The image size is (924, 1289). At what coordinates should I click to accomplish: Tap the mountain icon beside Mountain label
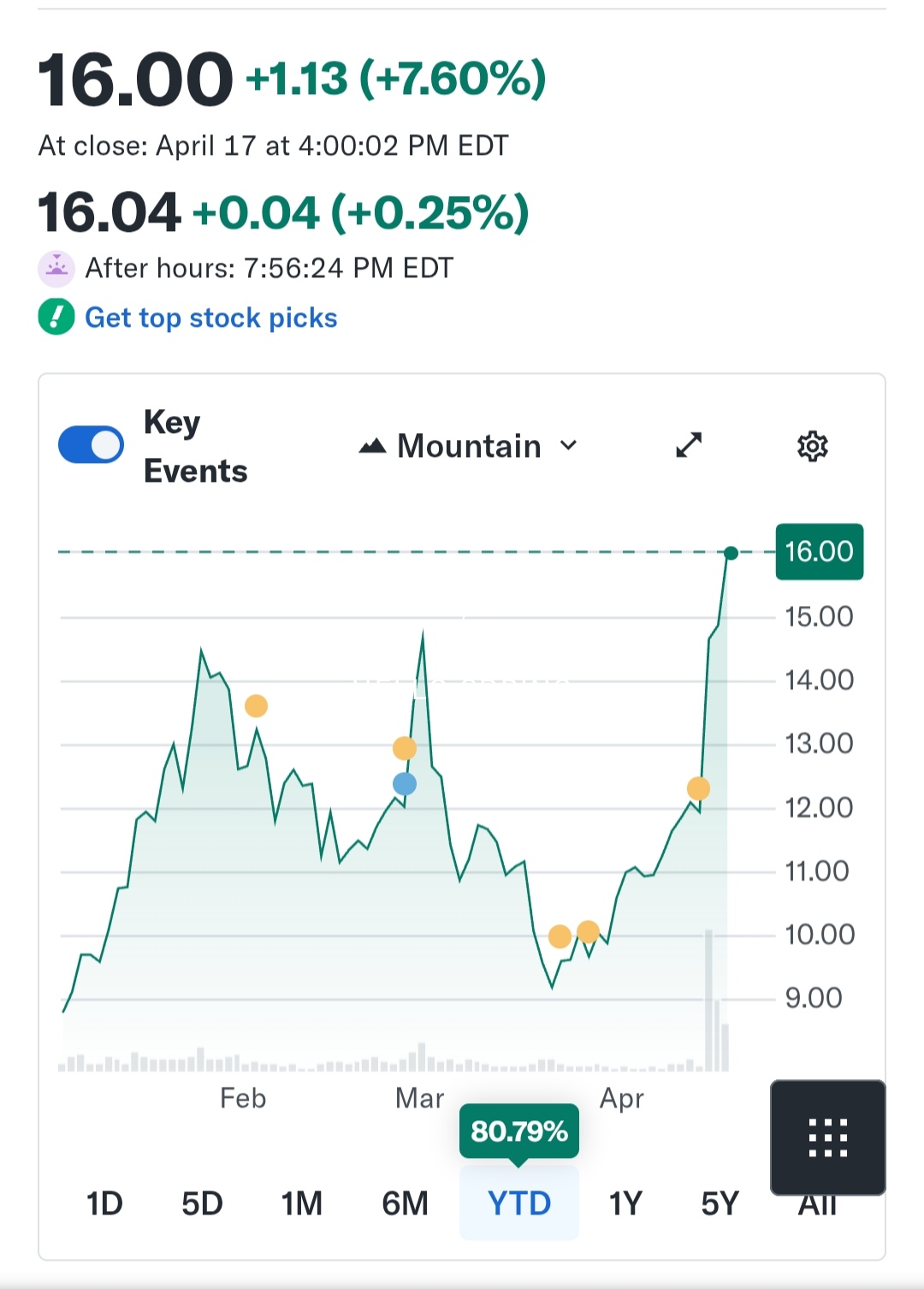372,446
